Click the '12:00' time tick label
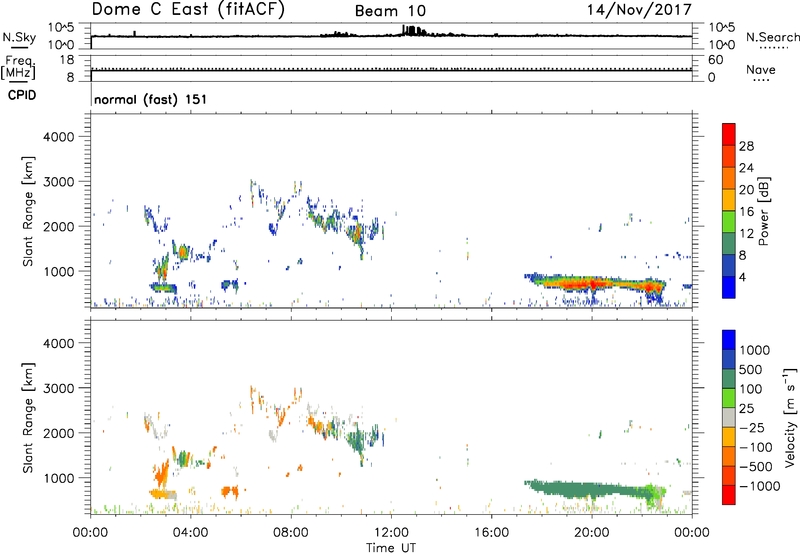800x554 pixels. pos(391,533)
